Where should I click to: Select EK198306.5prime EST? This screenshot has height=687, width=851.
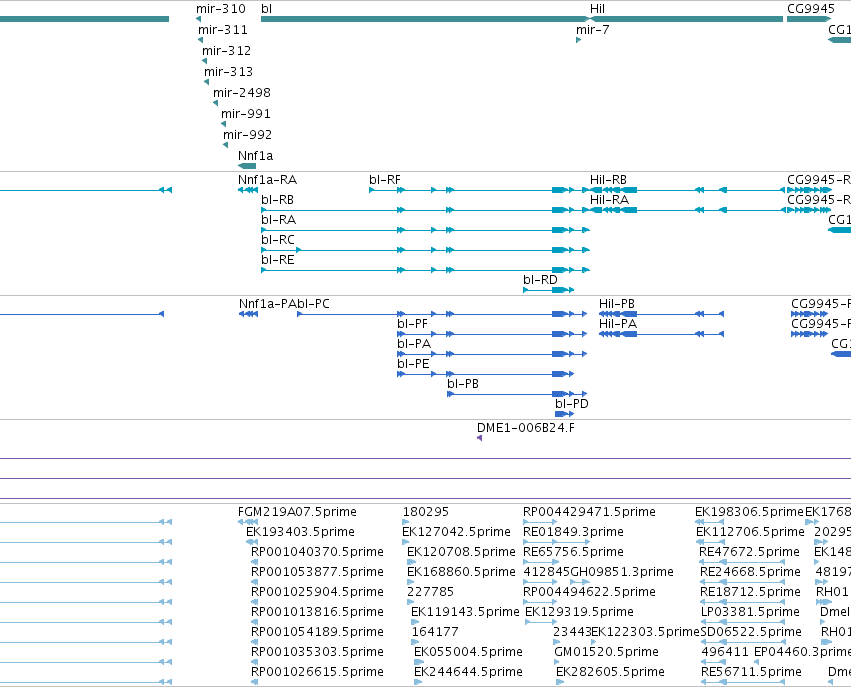tap(709, 522)
